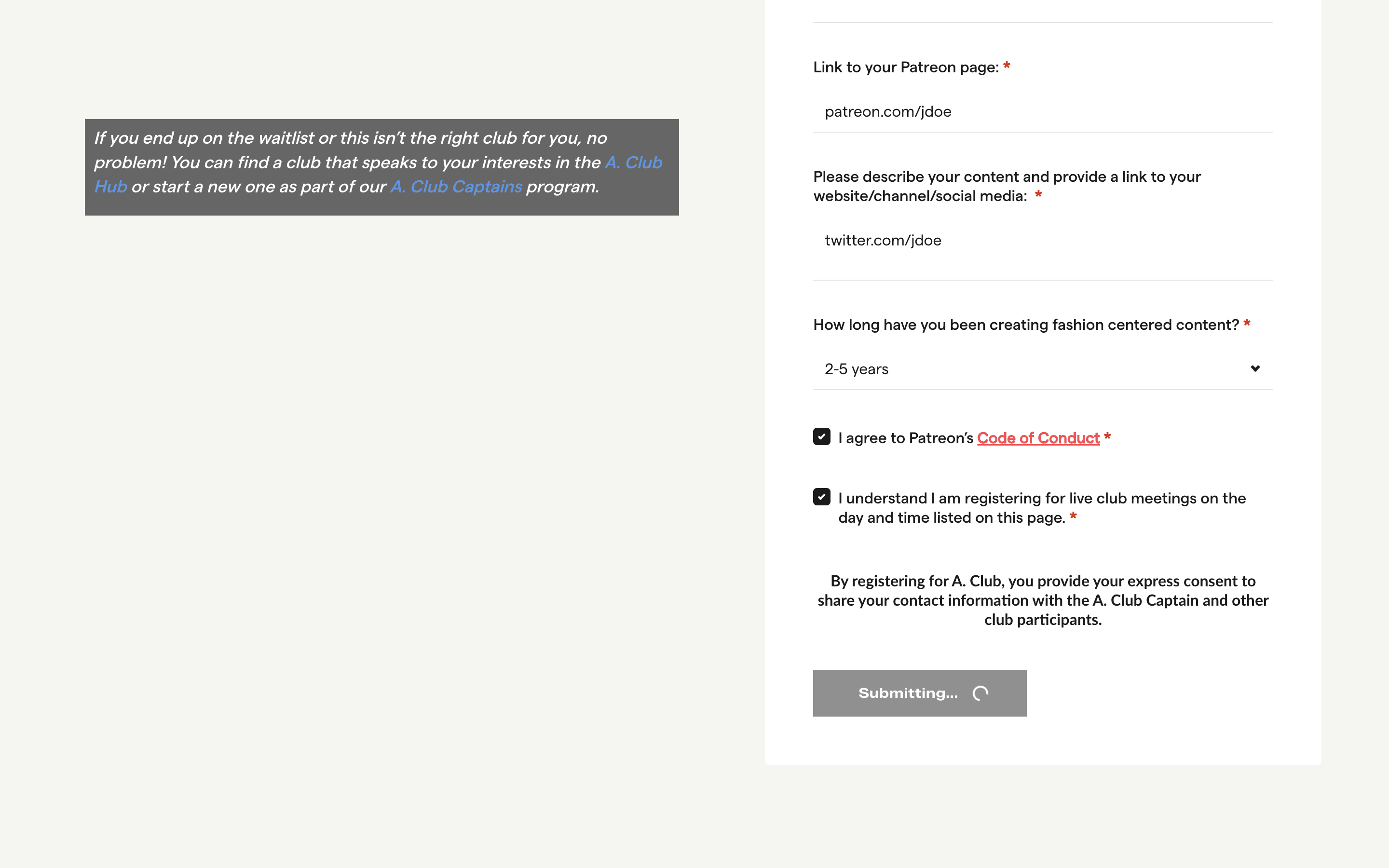The height and width of the screenshot is (868, 1389).
Task: Follow the A. Club Hub link
Action: click(x=633, y=163)
